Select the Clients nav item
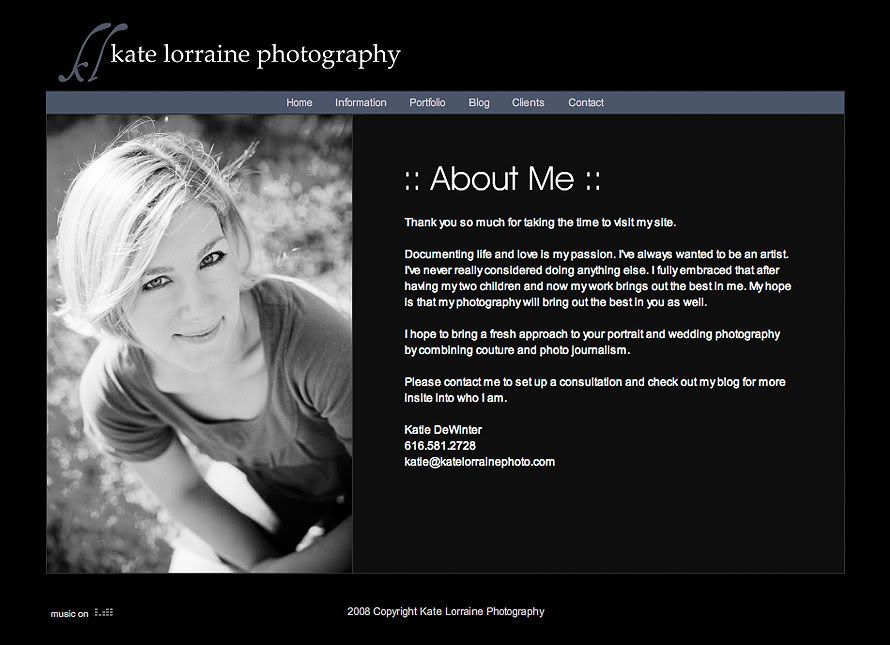The image size is (890, 645). [x=528, y=103]
